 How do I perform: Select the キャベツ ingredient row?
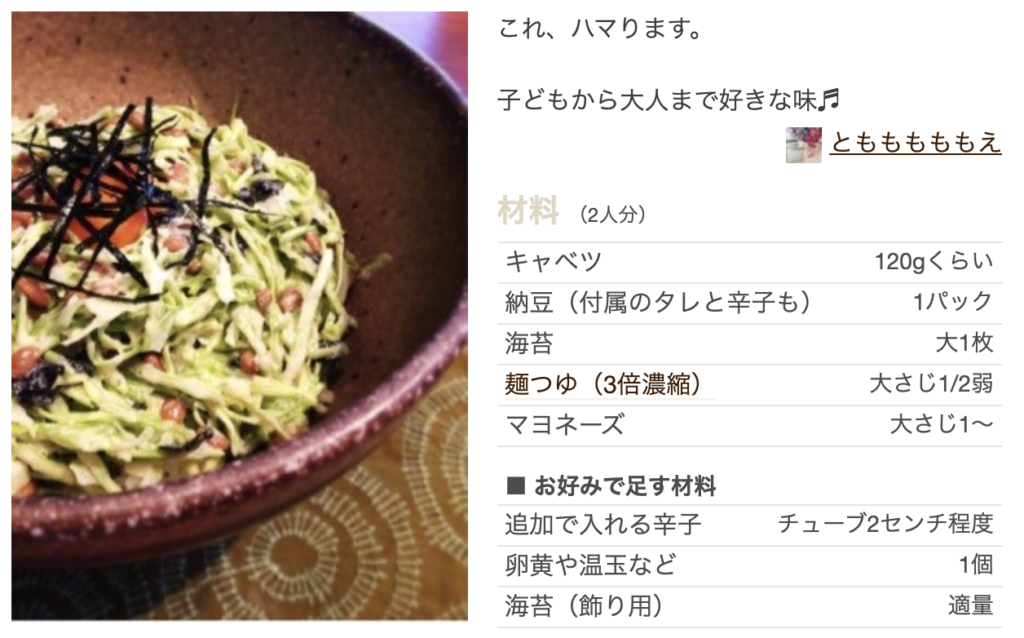coord(750,262)
